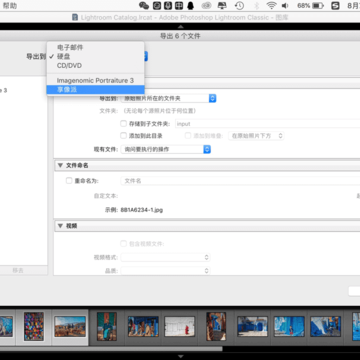This screenshot has width=360, height=360.
Task: Open the Creative Cloud menu bar icon
Action: (206, 5)
